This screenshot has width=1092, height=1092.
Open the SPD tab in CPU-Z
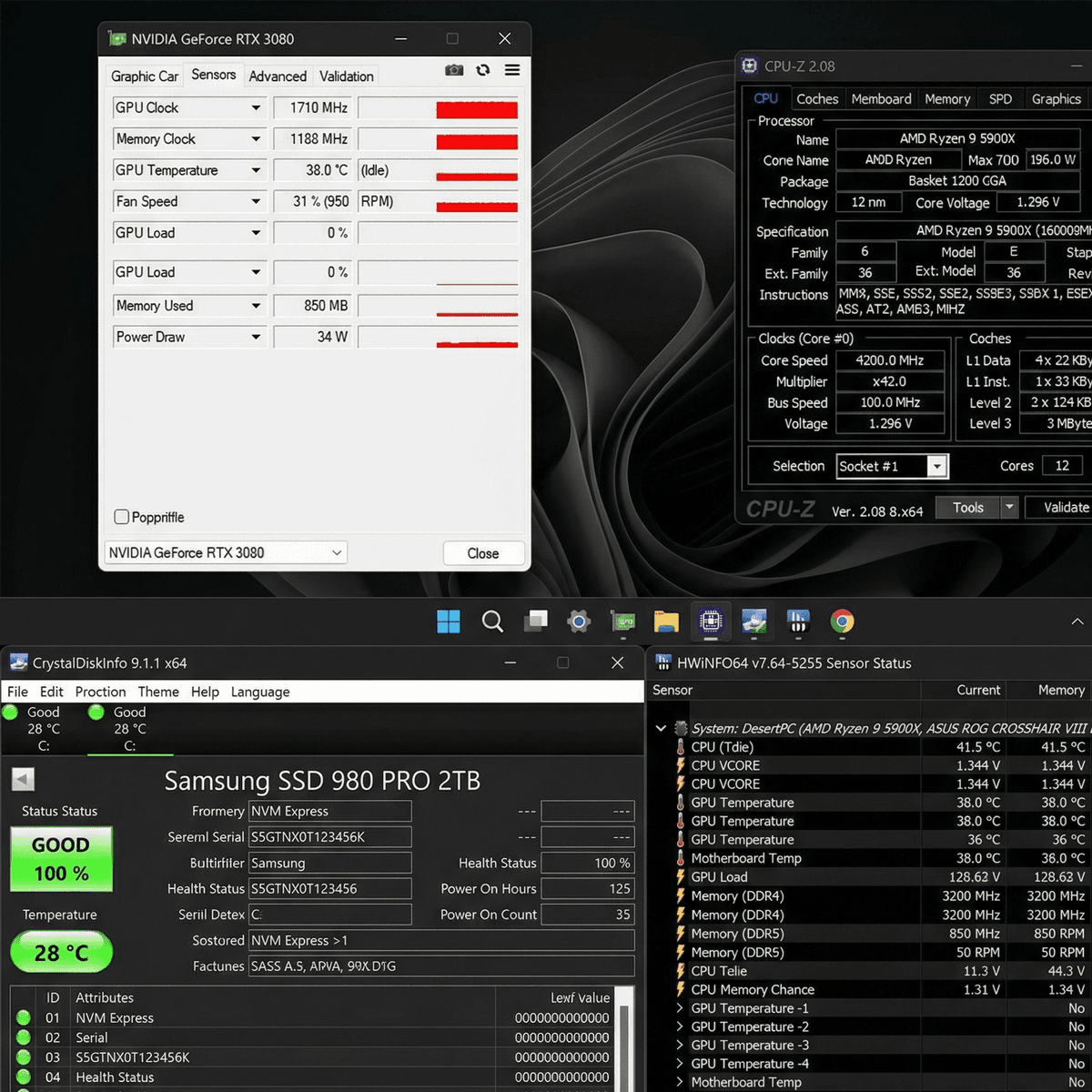click(1000, 99)
